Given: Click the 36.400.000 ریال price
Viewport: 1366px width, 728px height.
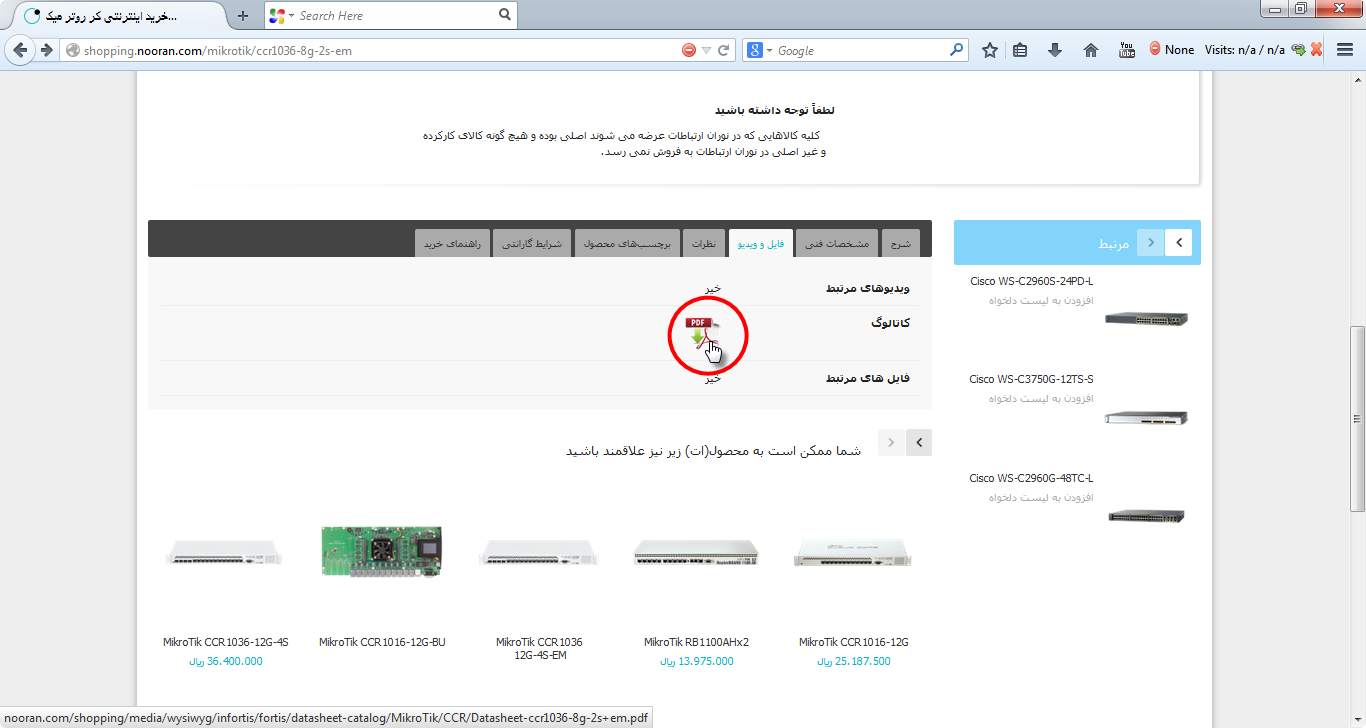Looking at the screenshot, I should 225,661.
